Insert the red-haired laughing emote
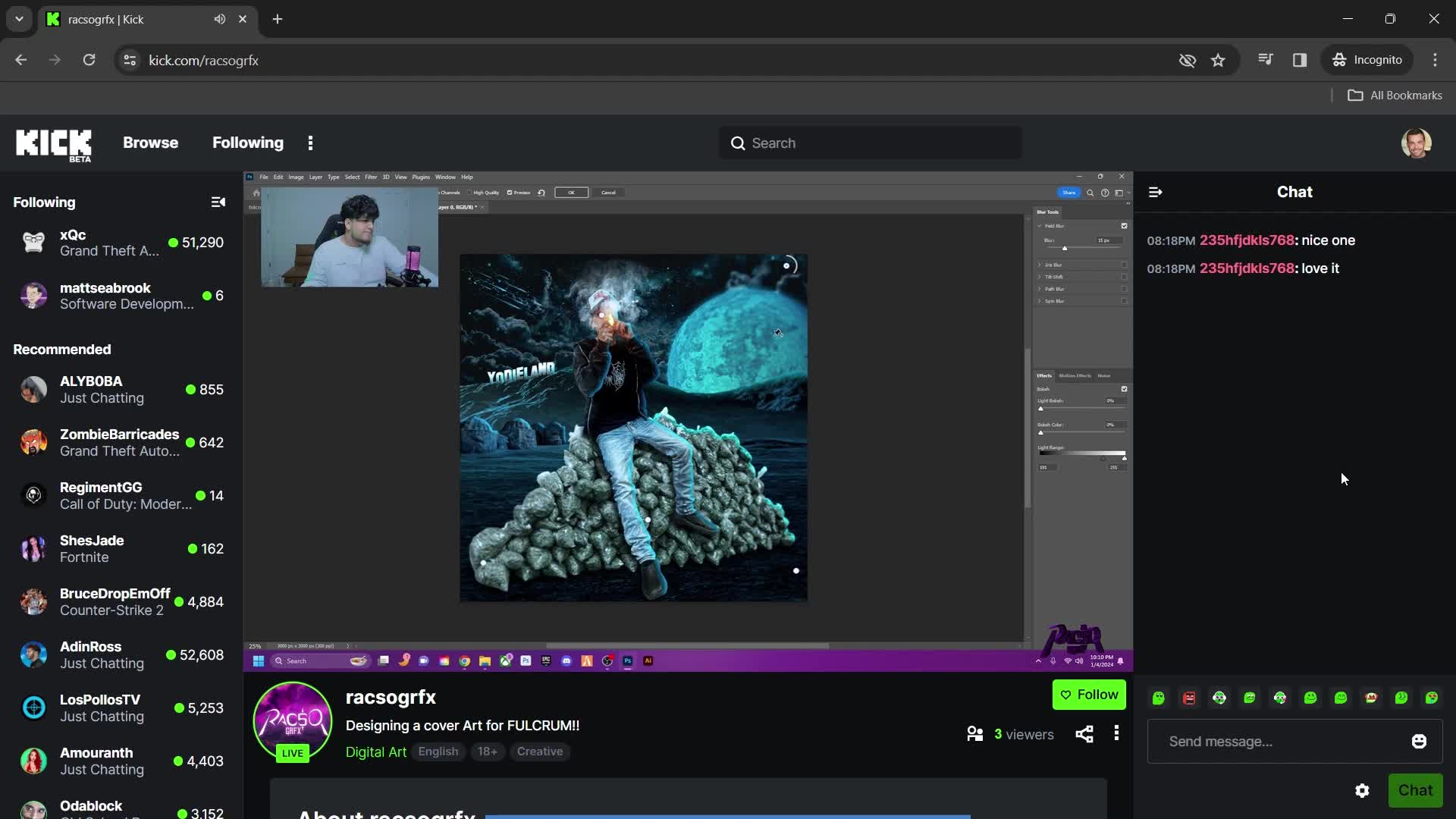 pos(1371,698)
